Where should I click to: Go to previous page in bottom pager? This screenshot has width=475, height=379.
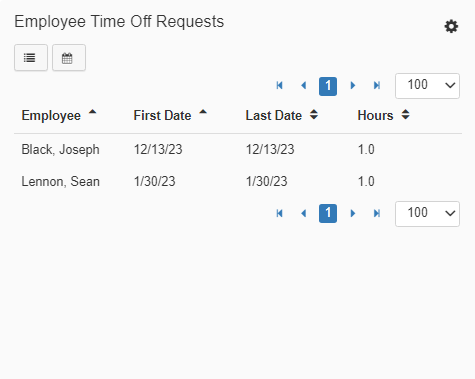pyautogui.click(x=304, y=213)
